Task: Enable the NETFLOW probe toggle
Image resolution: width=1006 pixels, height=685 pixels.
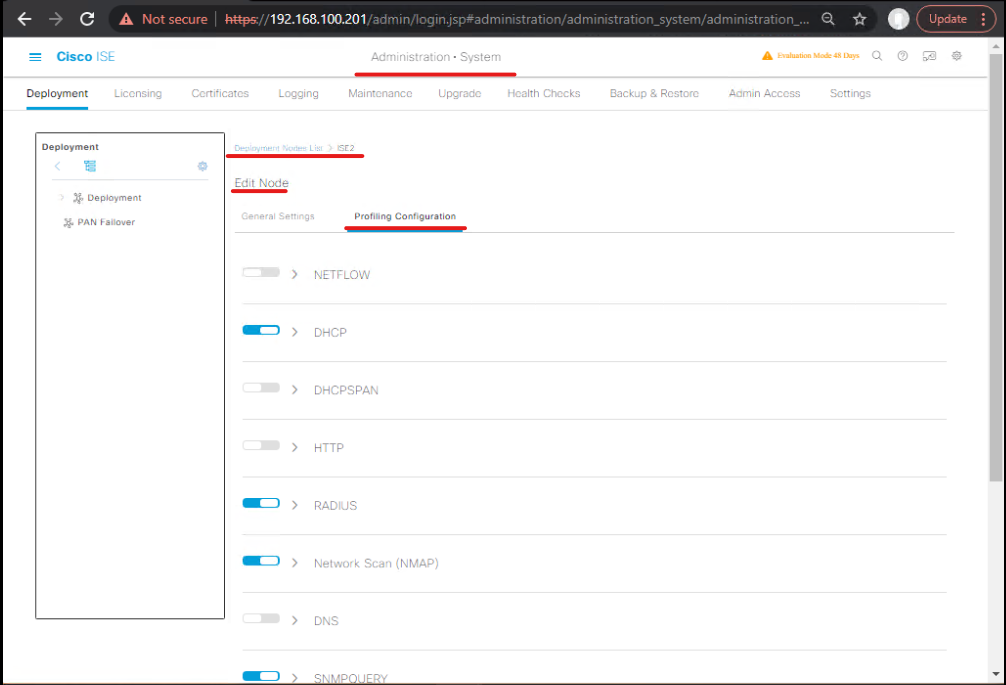Action: [x=261, y=273]
